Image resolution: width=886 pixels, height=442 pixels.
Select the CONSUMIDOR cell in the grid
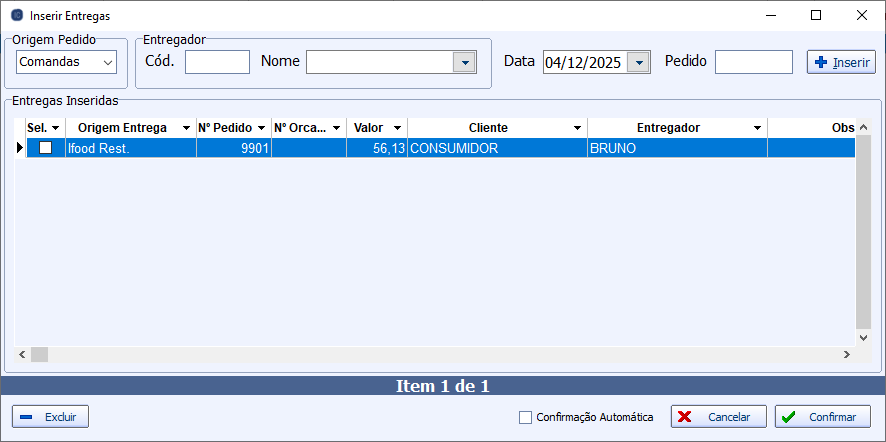coord(496,148)
